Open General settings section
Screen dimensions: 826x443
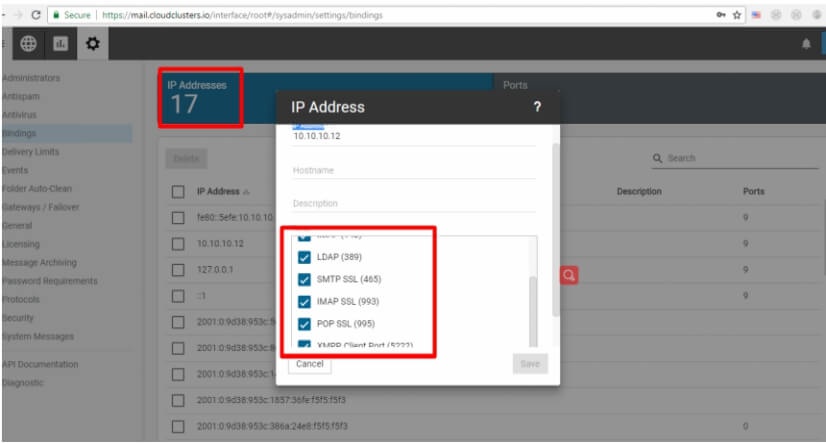[17, 225]
